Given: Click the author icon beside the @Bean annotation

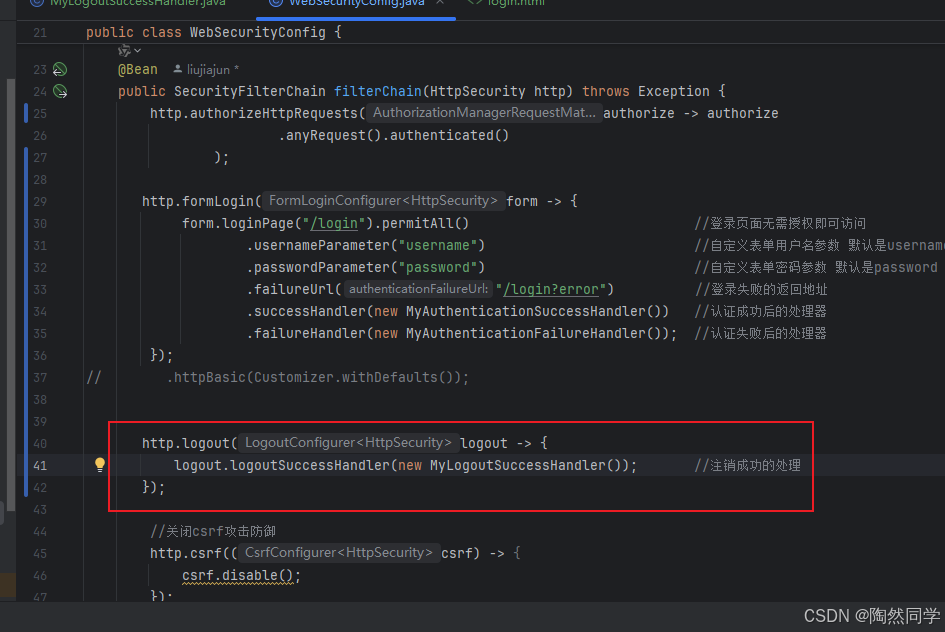Looking at the screenshot, I should (x=176, y=69).
